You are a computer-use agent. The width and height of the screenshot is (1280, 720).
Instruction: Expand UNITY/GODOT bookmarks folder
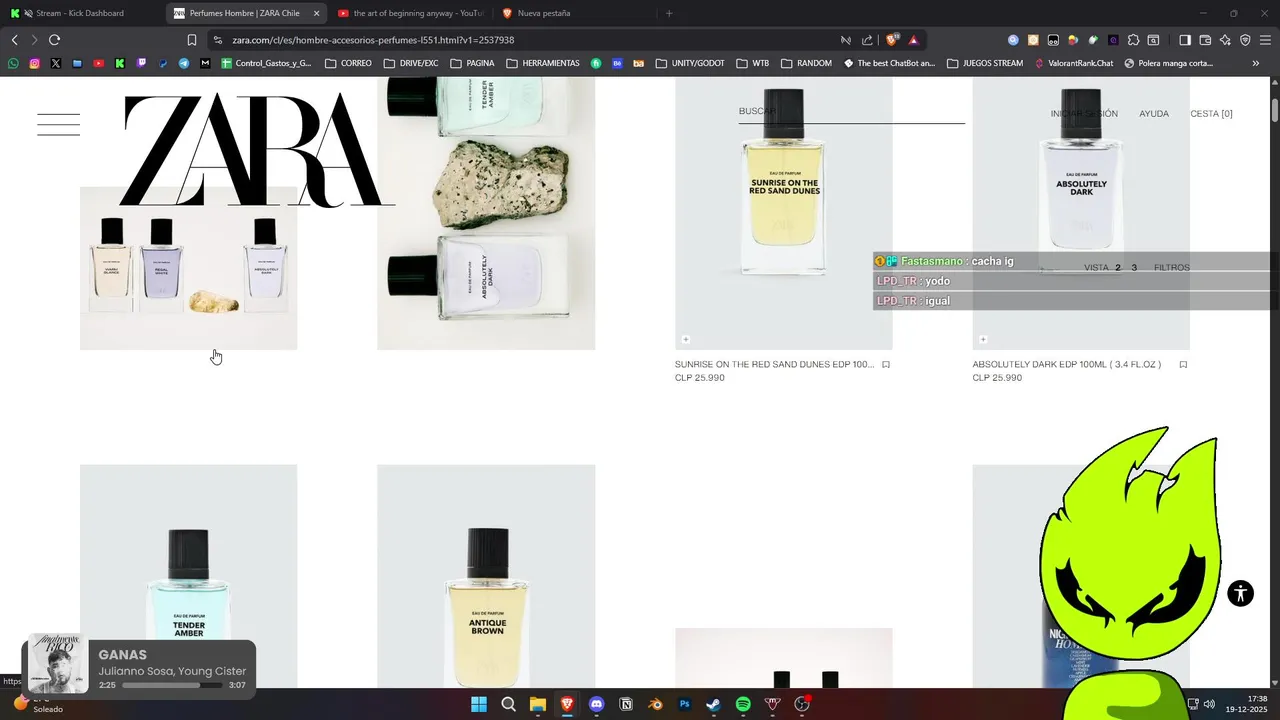690,63
